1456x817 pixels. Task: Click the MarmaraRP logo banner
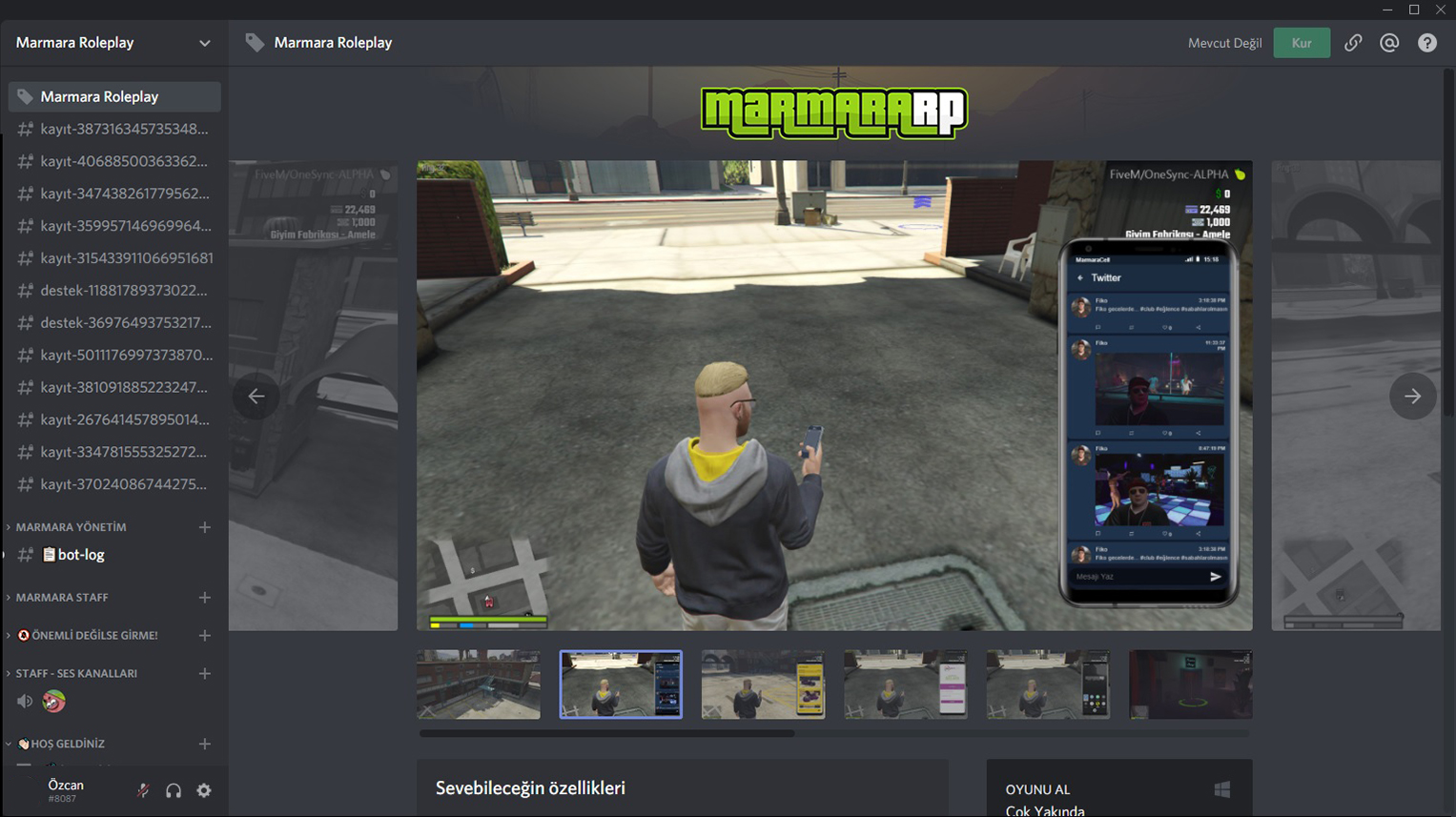pos(834,113)
